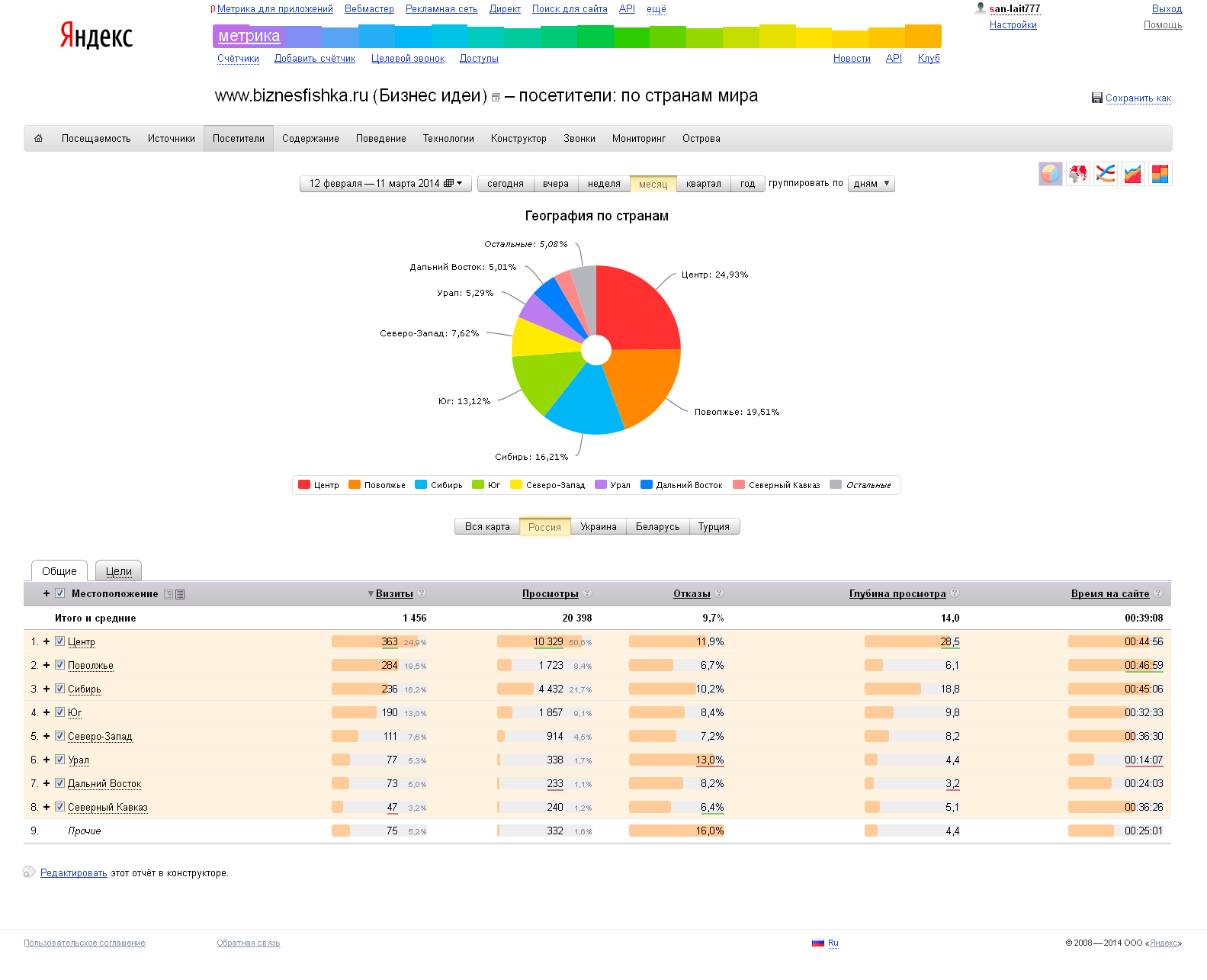The image size is (1207, 980).
Task: Open the group by дням dropdown
Action: [871, 184]
